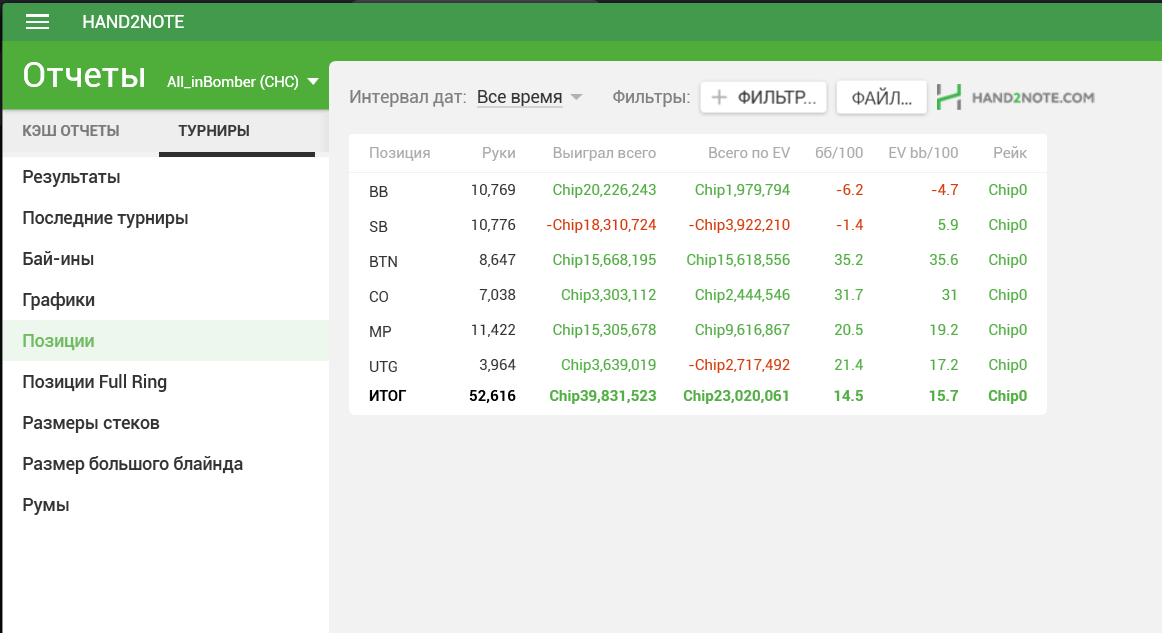Click the plus icon on filter button
The image size is (1162, 633).
[x=718, y=97]
